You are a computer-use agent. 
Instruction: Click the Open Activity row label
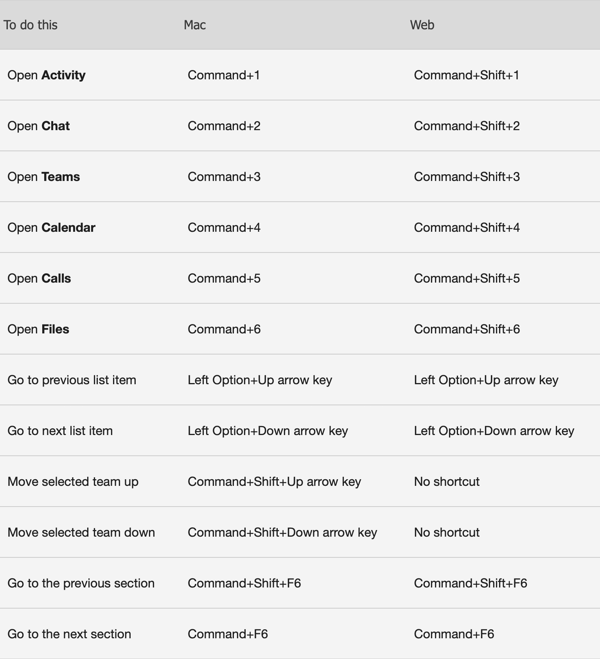click(x=46, y=75)
